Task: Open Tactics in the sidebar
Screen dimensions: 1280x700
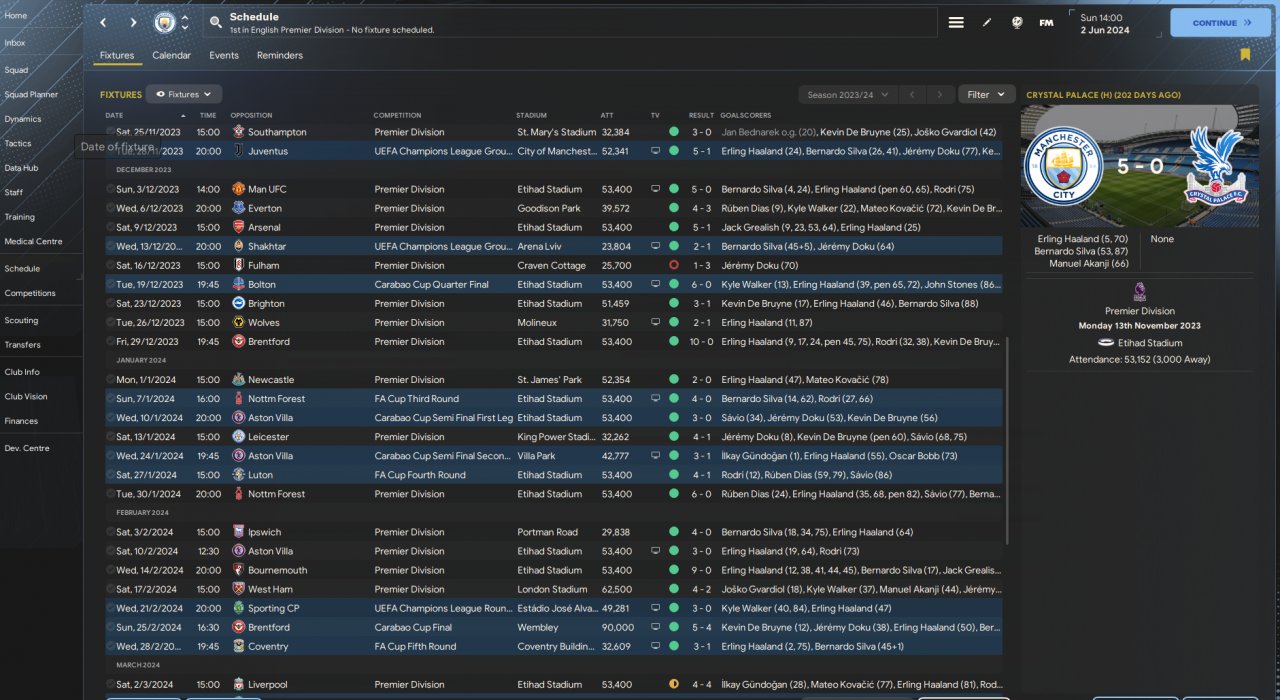Action: tap(18, 144)
